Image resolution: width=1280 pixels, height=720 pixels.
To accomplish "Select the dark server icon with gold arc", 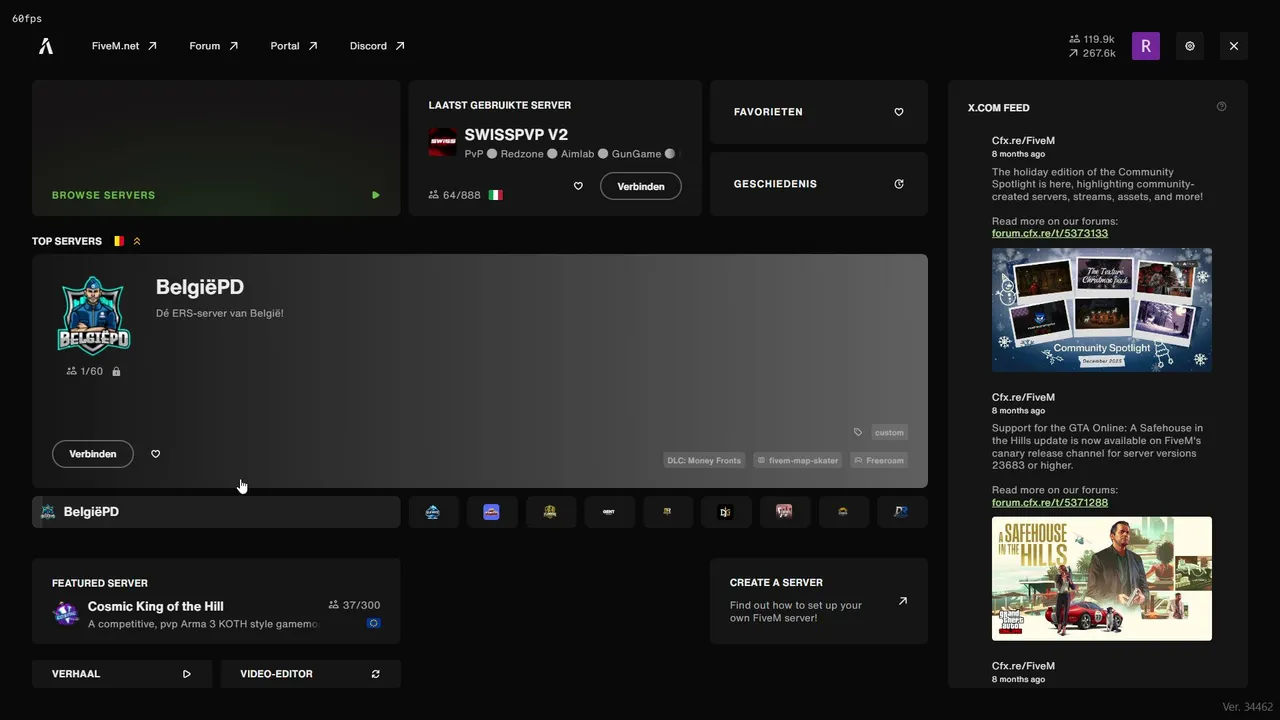I will tap(843, 512).
